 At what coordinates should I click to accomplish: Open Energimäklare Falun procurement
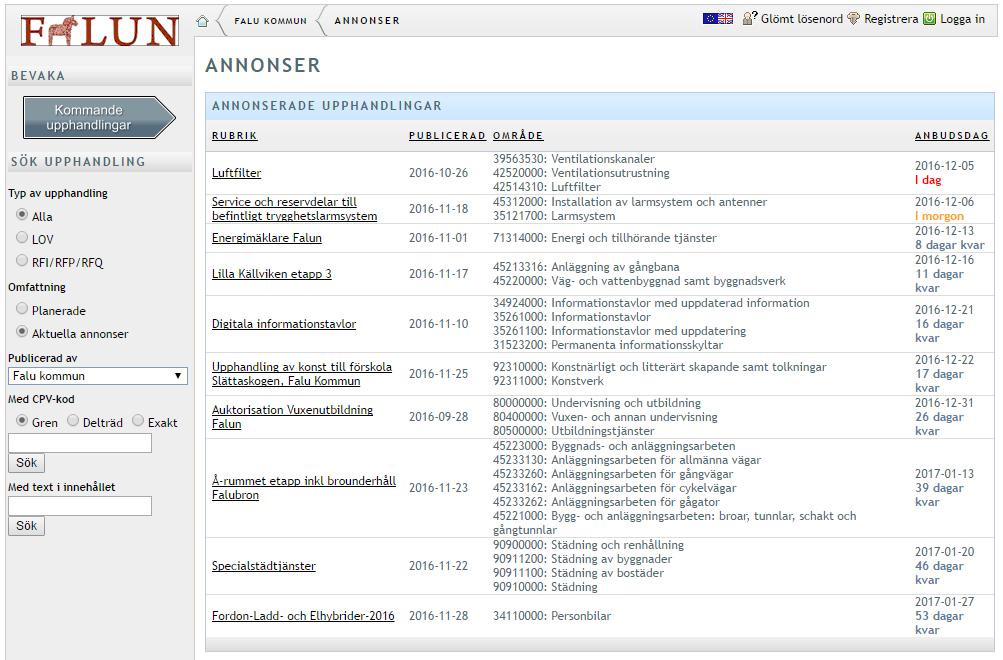[x=267, y=238]
